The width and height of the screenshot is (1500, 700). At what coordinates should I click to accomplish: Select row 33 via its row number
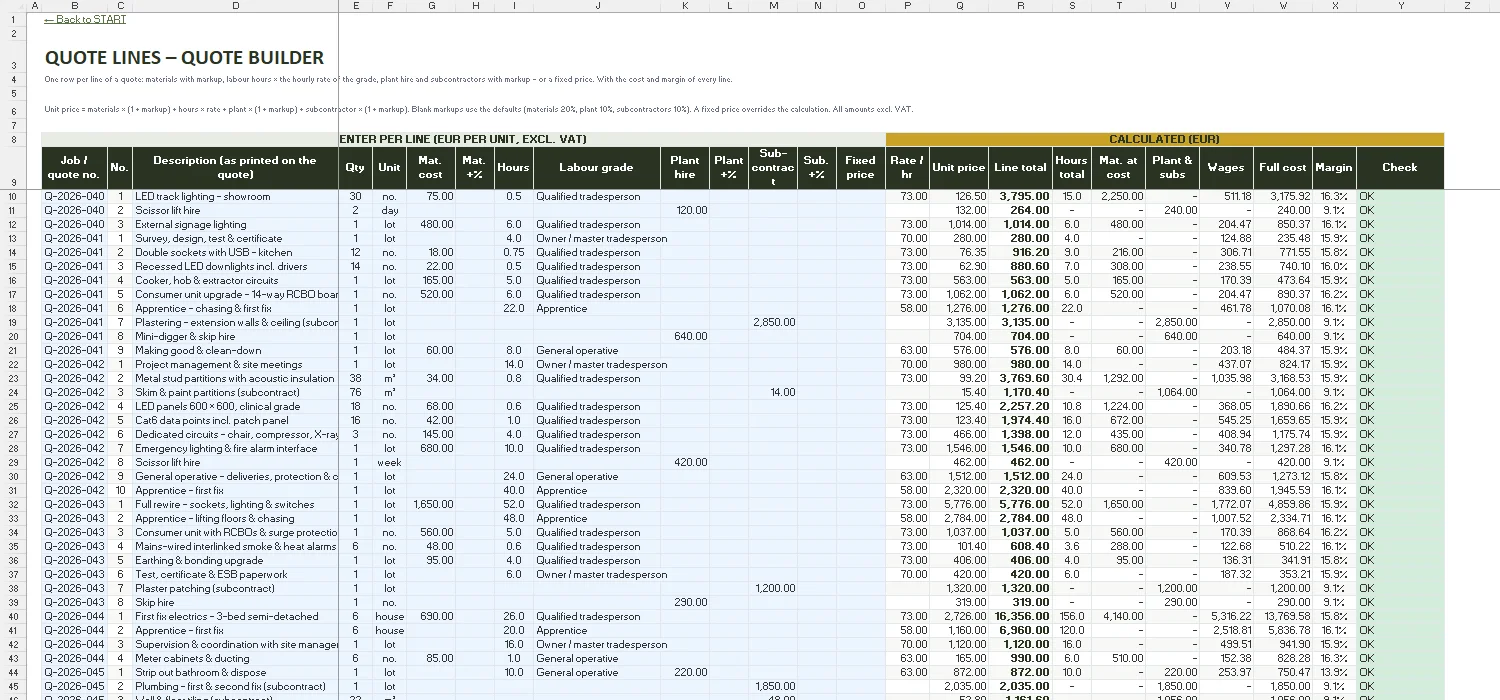pos(14,518)
